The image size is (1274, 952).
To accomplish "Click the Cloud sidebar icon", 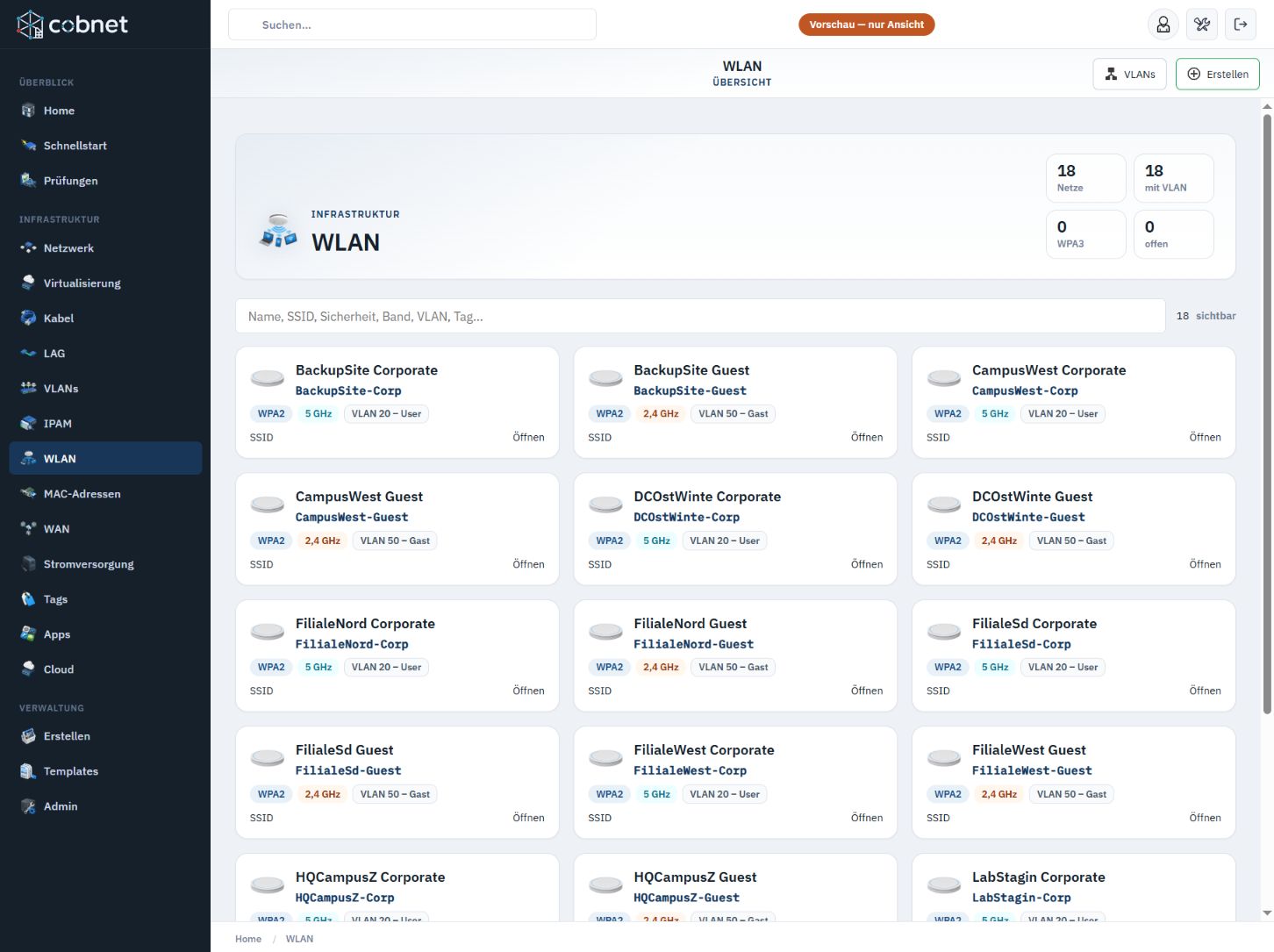I will pyautogui.click(x=28, y=669).
